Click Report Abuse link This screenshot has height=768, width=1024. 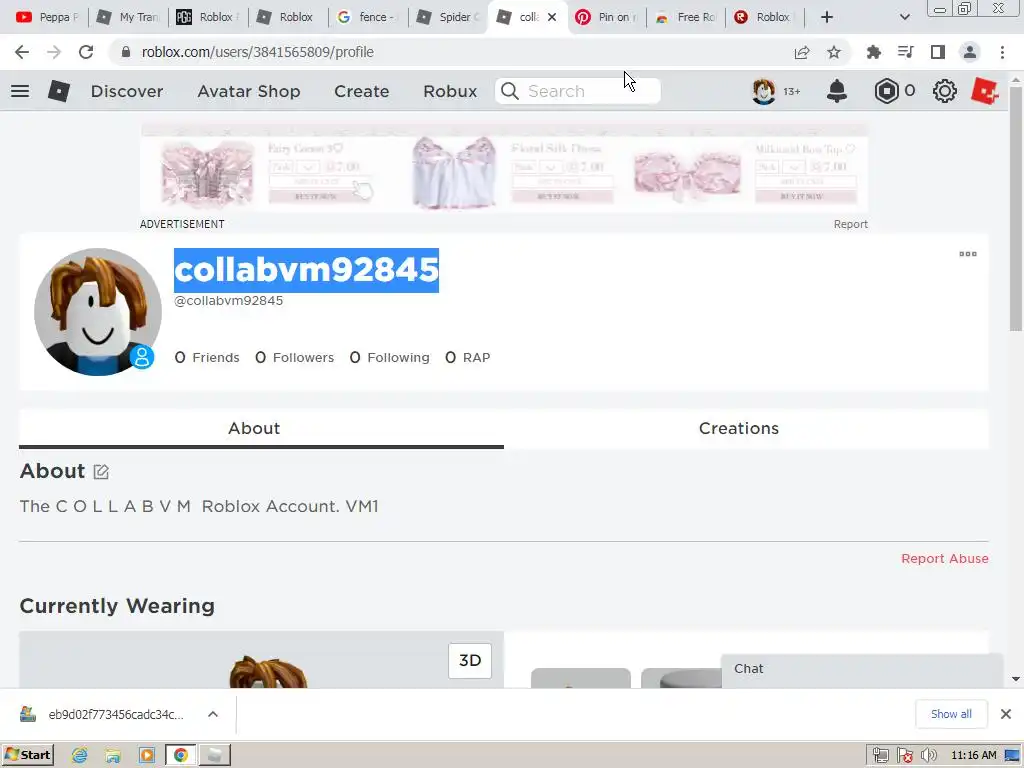[944, 558]
